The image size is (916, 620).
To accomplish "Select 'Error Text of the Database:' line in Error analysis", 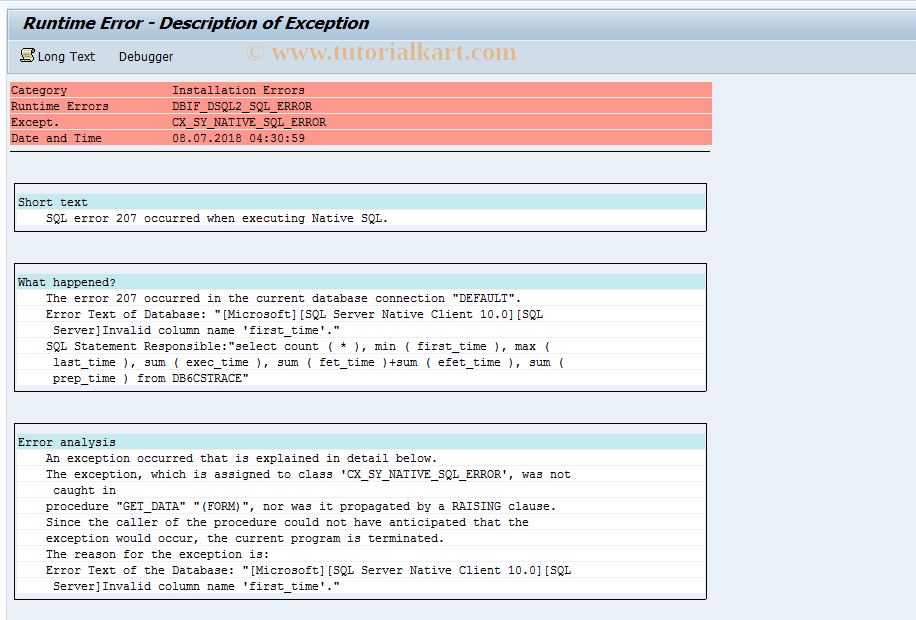I will (308, 570).
